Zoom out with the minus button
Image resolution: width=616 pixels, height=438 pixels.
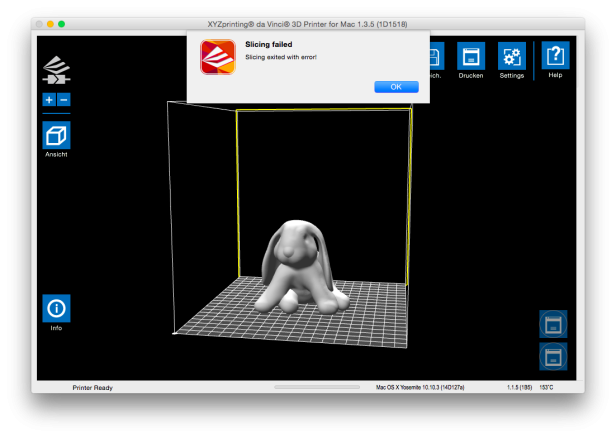point(64,100)
